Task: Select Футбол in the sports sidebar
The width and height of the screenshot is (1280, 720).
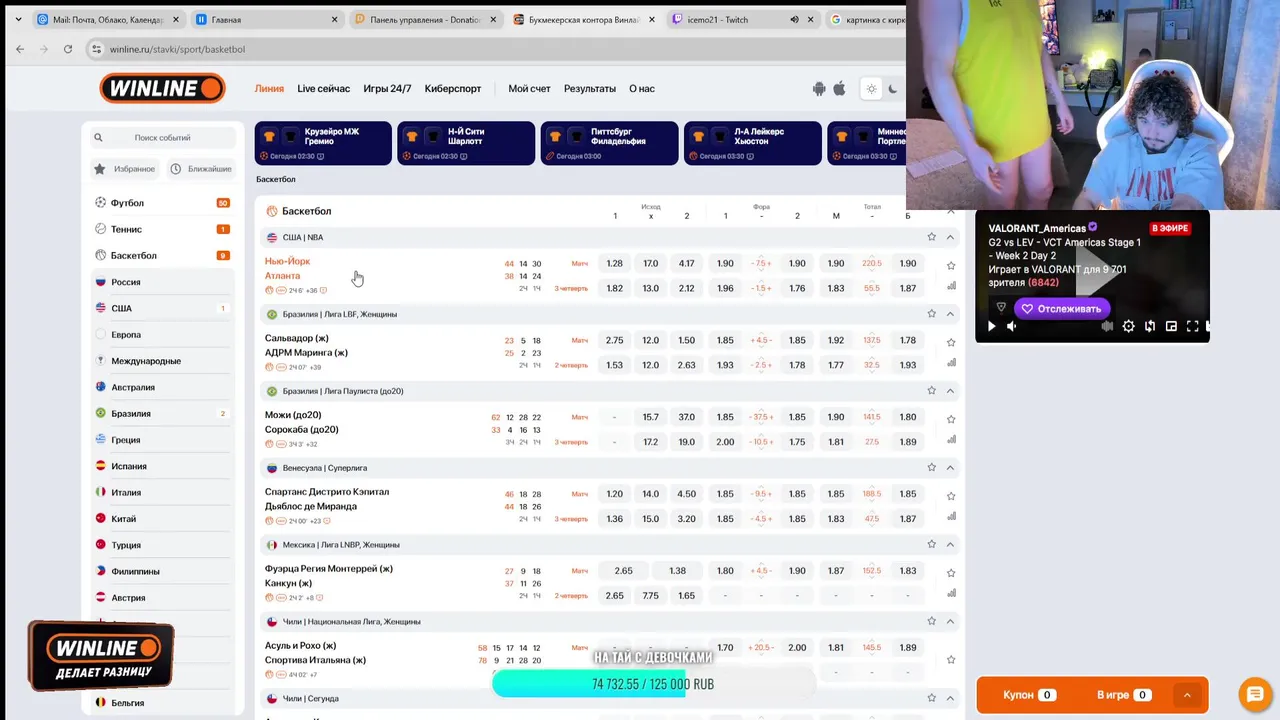Action: click(163, 203)
